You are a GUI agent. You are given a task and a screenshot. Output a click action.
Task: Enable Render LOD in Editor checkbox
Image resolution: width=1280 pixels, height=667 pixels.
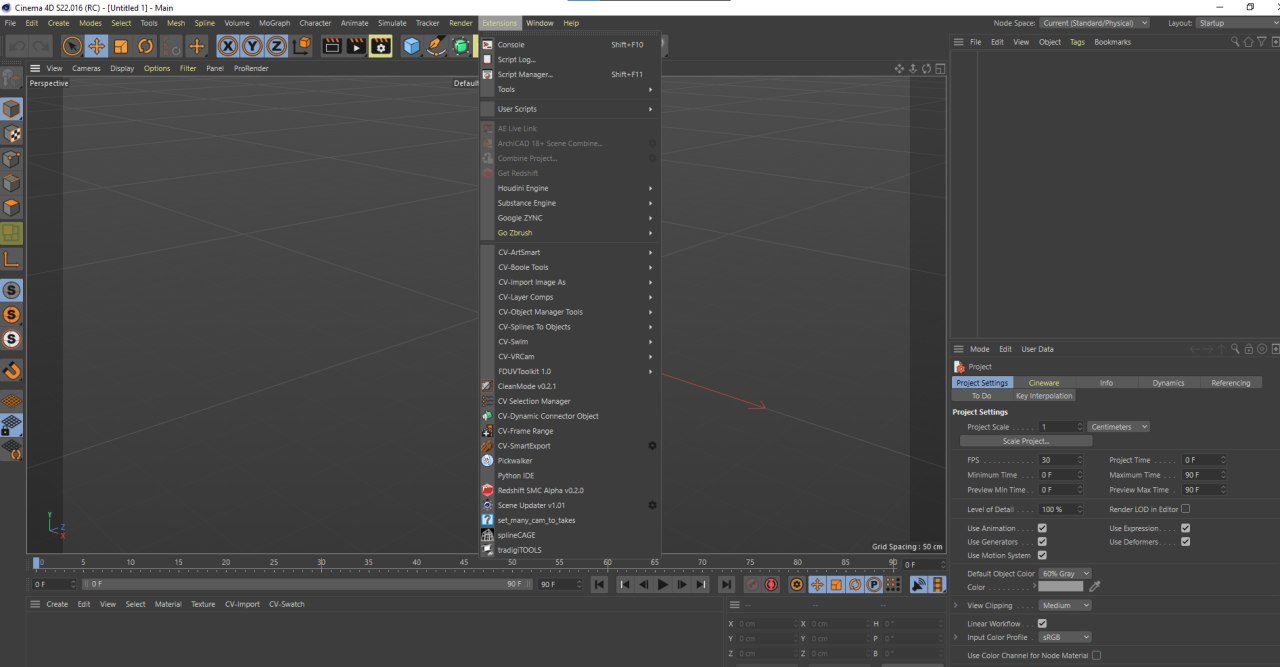(x=1185, y=509)
